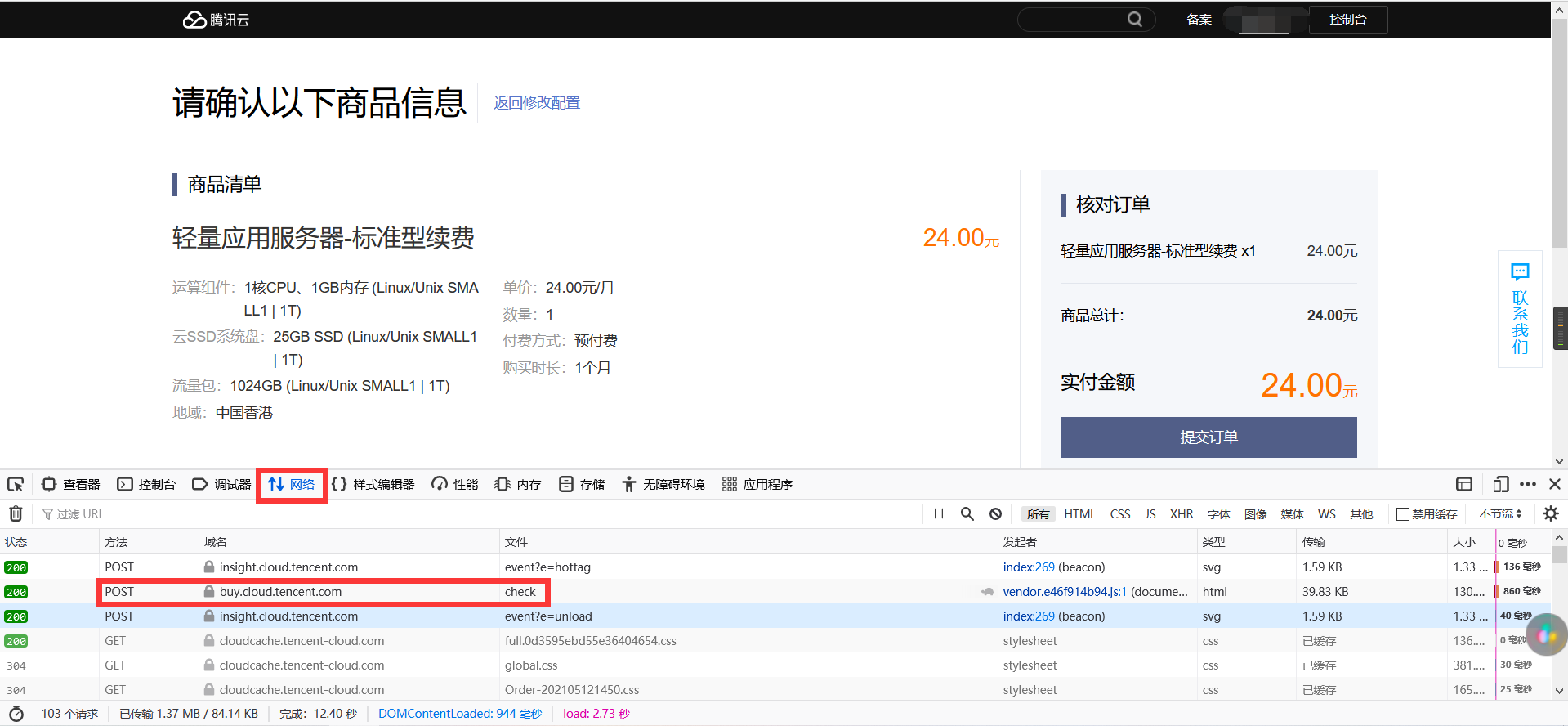This screenshot has height=726, width=1568.
Task: Click the network list scrollbar down arrow
Action: (x=1559, y=692)
